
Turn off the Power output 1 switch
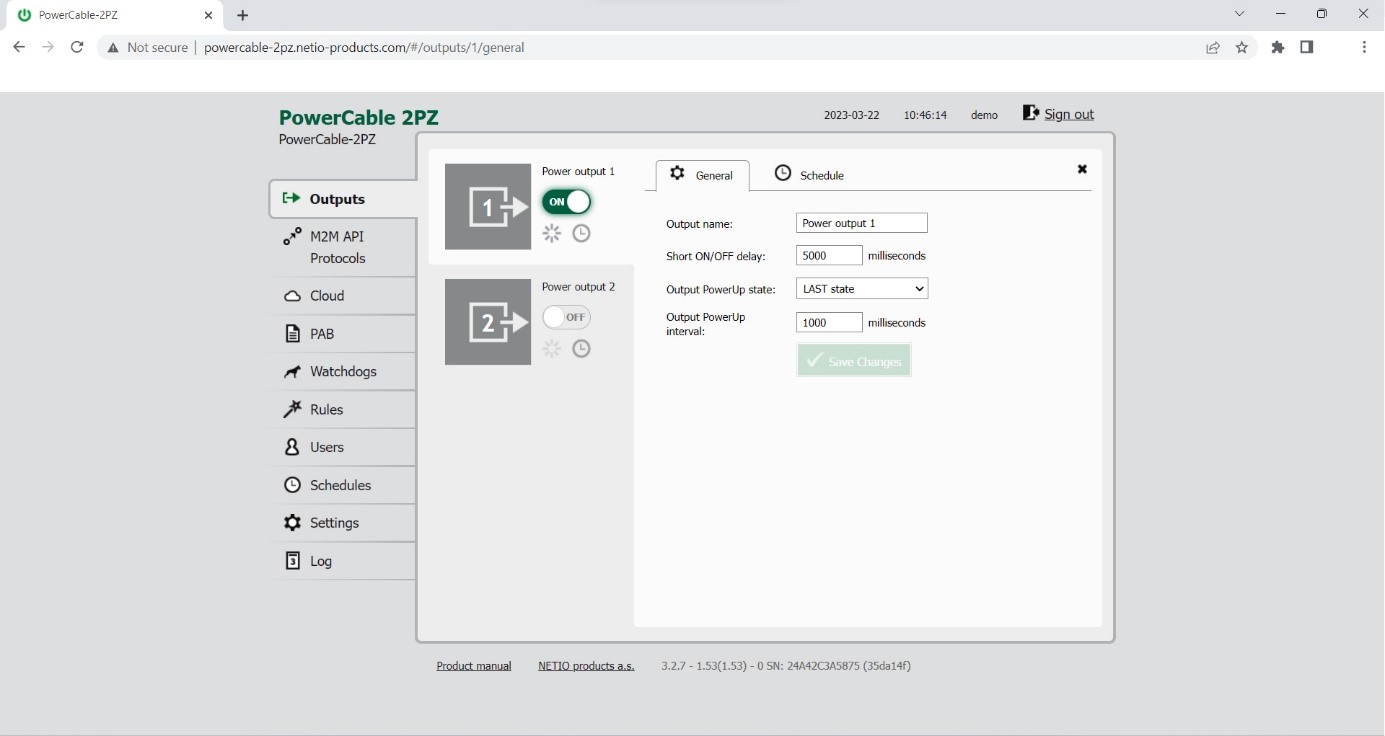pos(566,202)
